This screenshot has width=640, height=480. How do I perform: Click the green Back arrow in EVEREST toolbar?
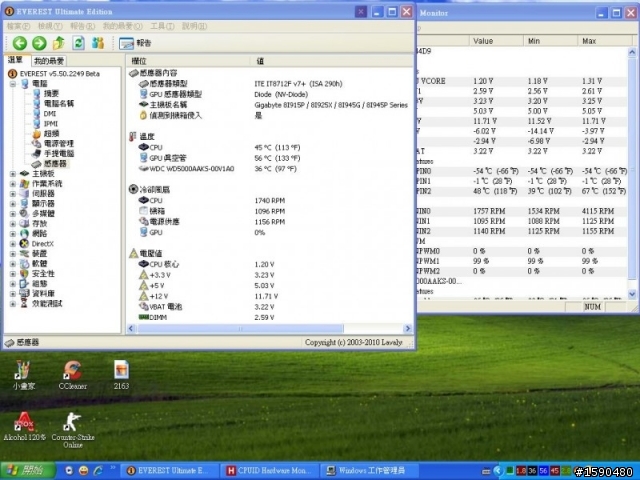[x=19, y=43]
